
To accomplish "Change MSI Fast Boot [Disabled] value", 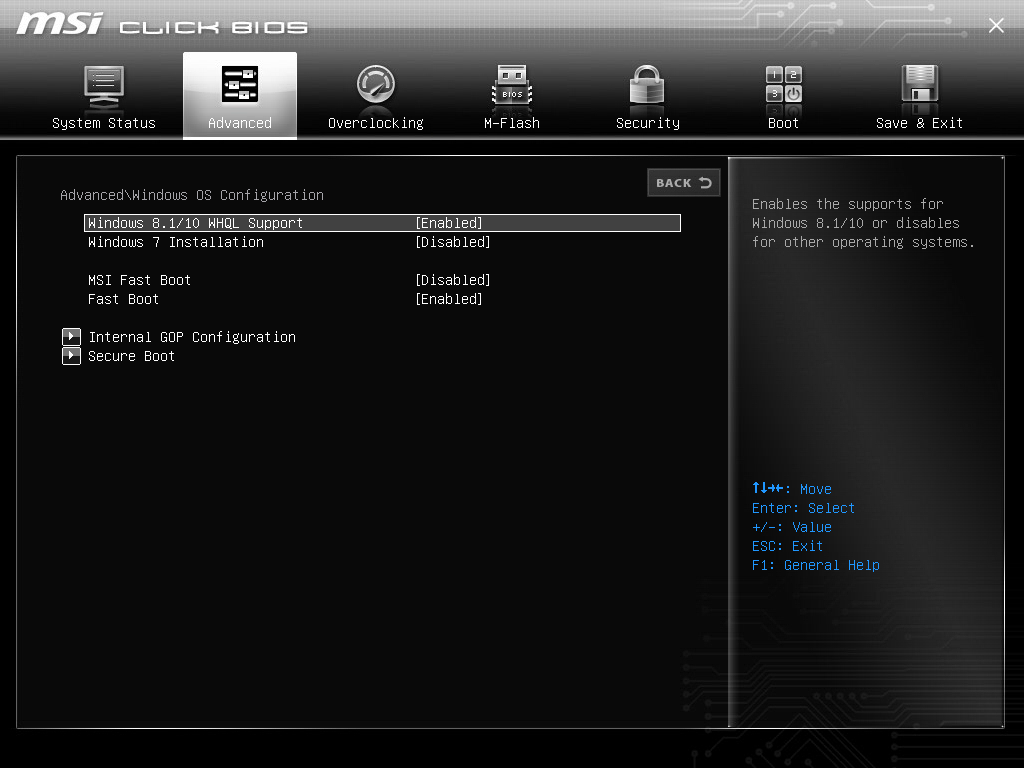I will click(453, 280).
